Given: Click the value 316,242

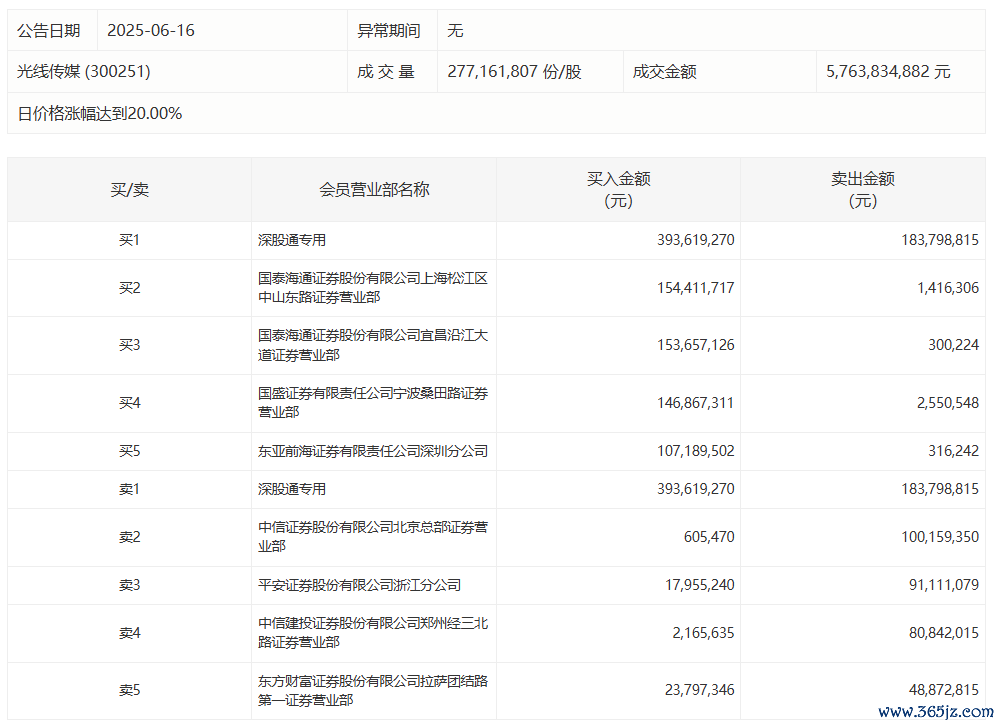Looking at the screenshot, I should click(x=953, y=451).
